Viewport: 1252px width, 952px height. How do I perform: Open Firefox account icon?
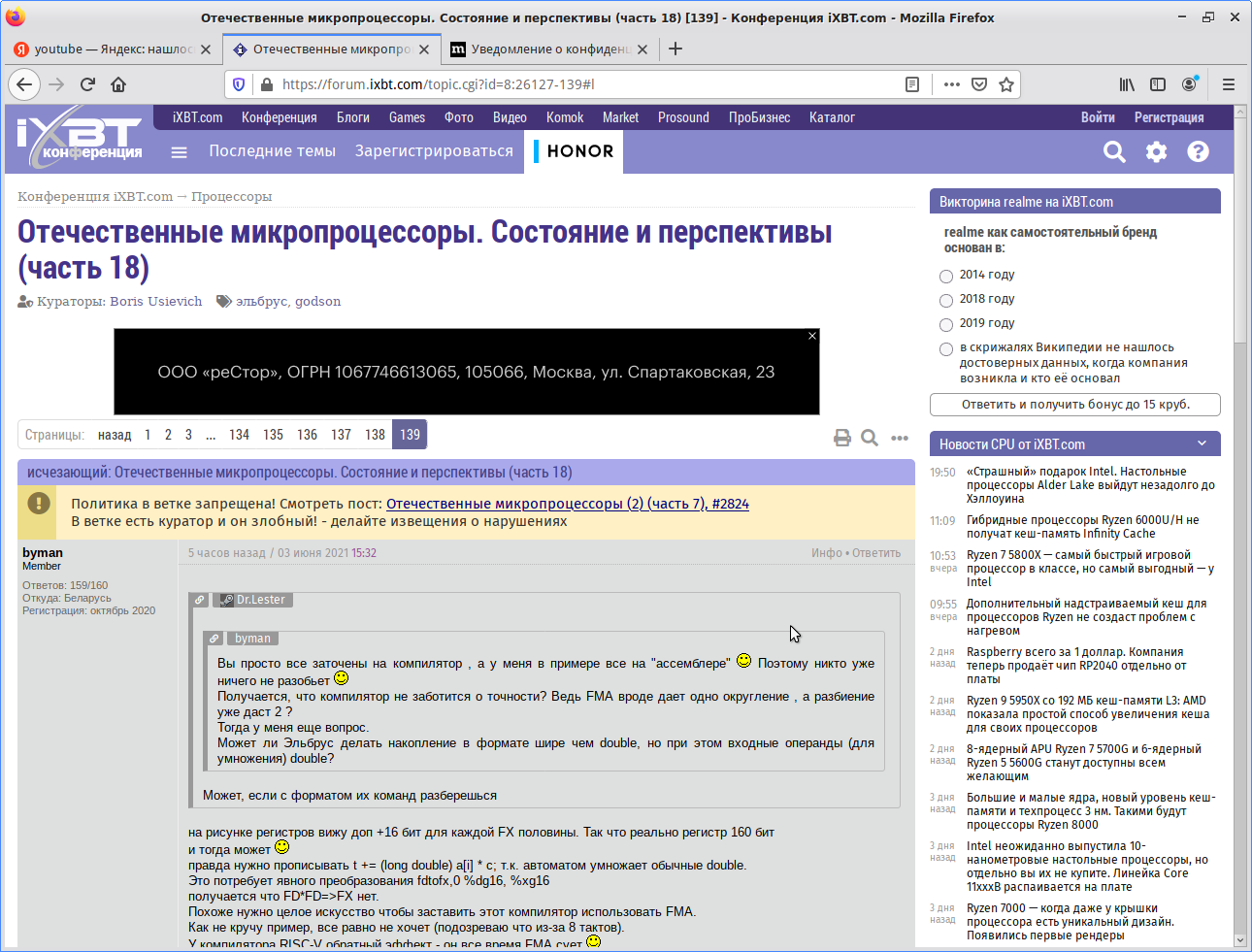coord(1189,84)
